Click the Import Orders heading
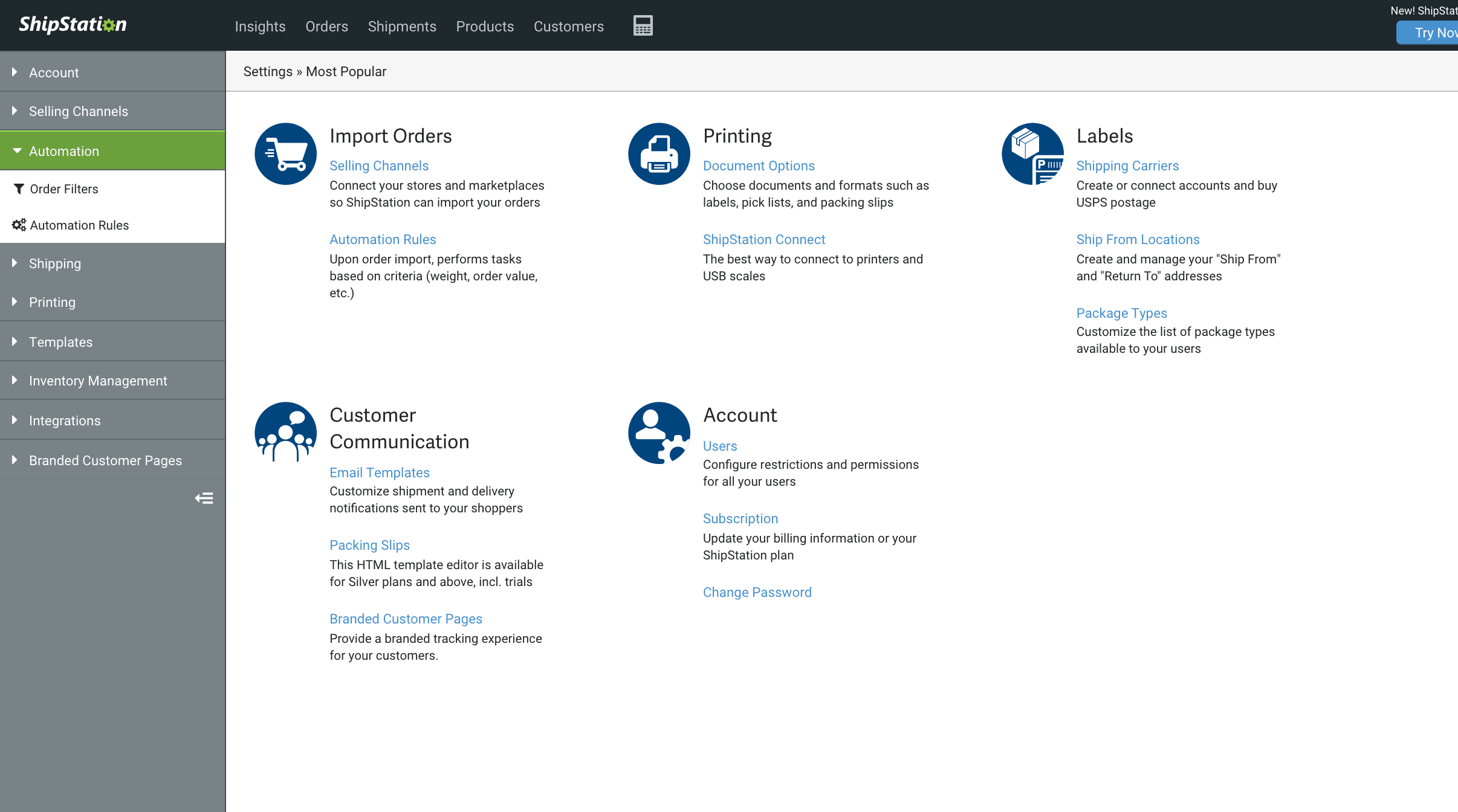The height and width of the screenshot is (812, 1458). point(390,136)
